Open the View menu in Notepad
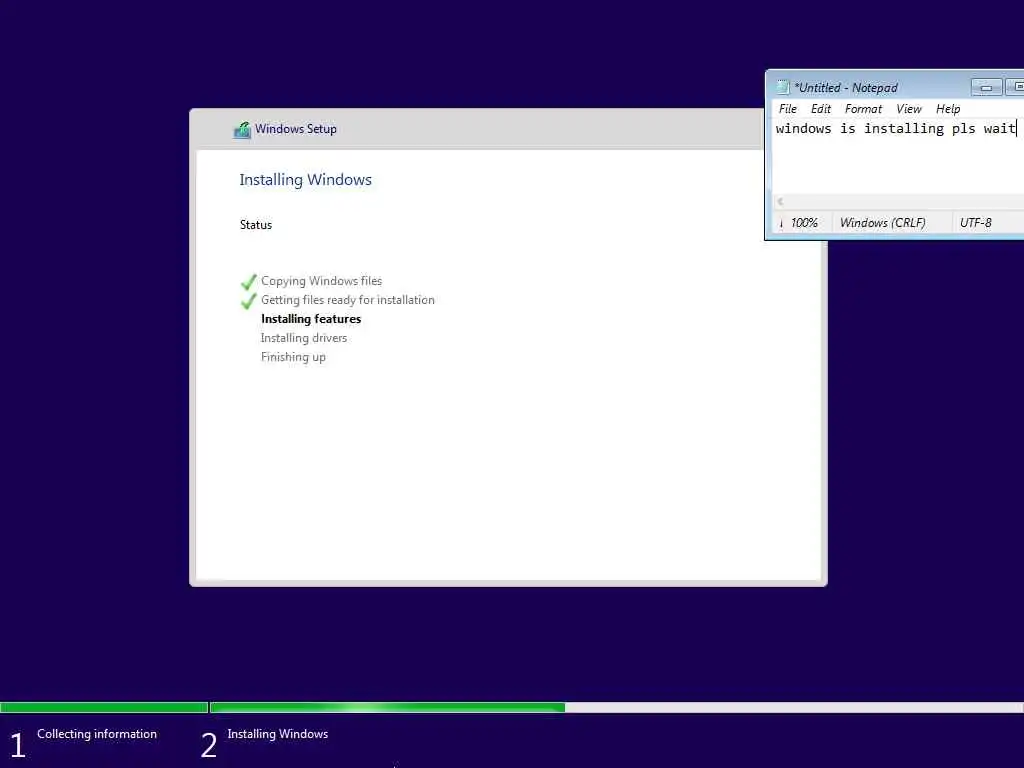This screenshot has width=1024, height=768. pos(909,109)
